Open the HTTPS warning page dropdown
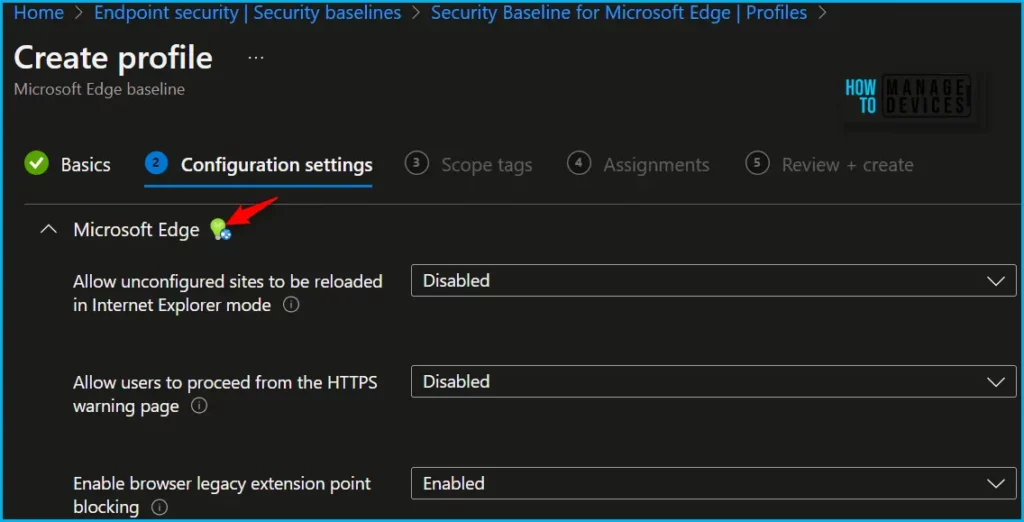Viewport: 1024px width, 522px height. click(714, 382)
